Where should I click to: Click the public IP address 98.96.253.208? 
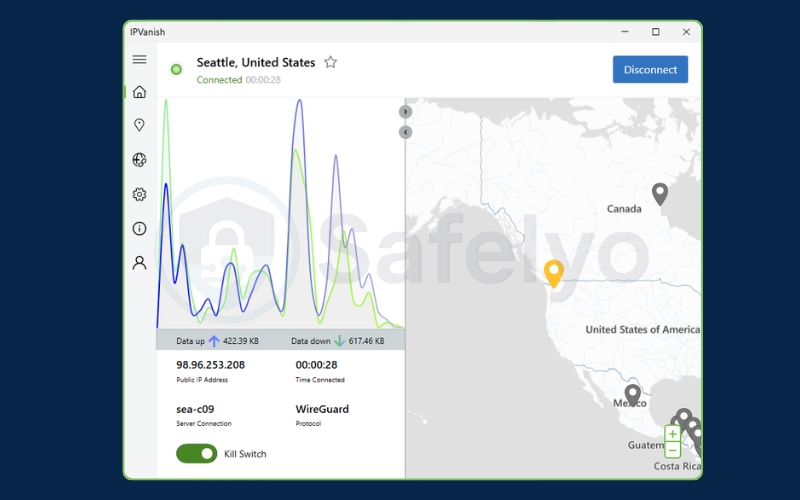click(x=211, y=365)
